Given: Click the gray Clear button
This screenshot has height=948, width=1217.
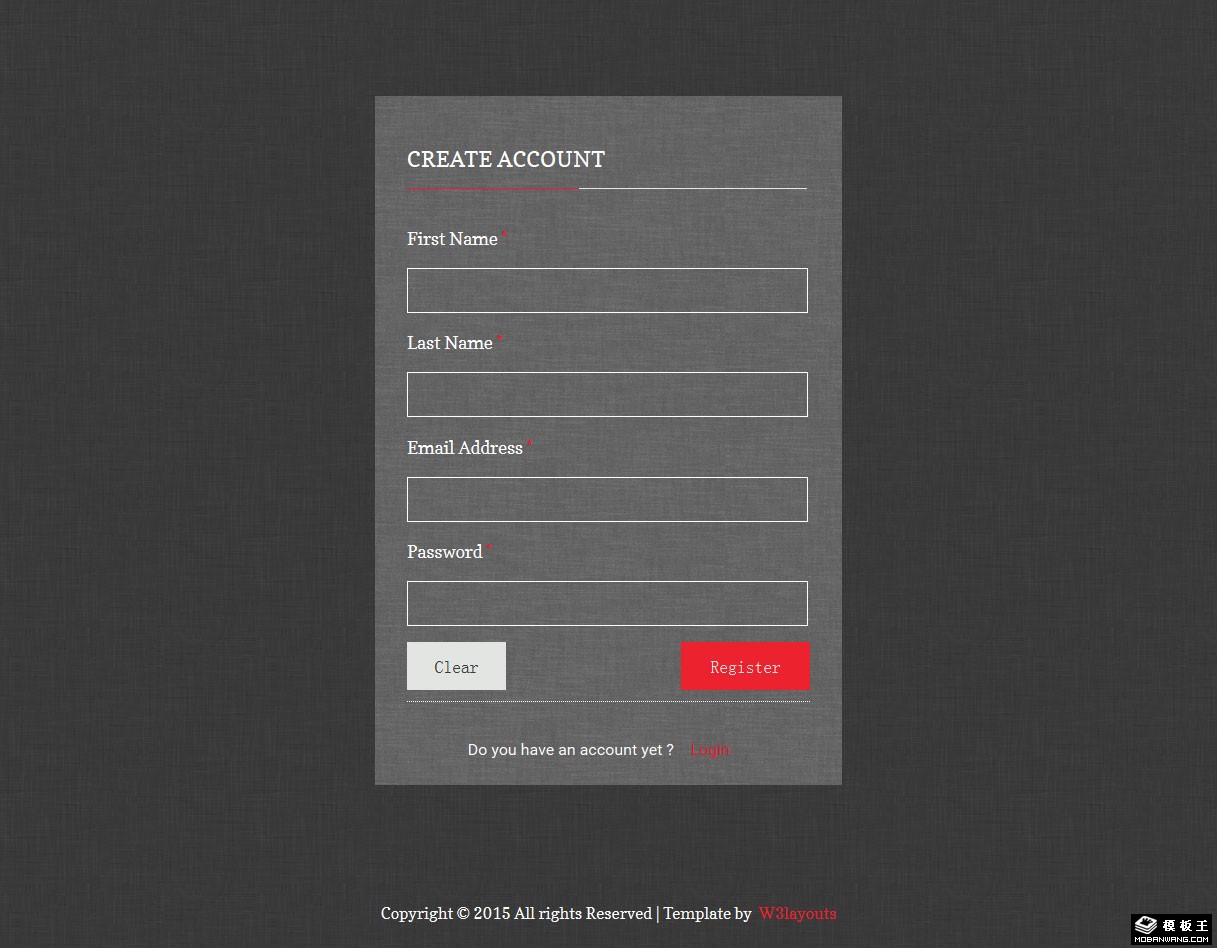Looking at the screenshot, I should tap(456, 666).
